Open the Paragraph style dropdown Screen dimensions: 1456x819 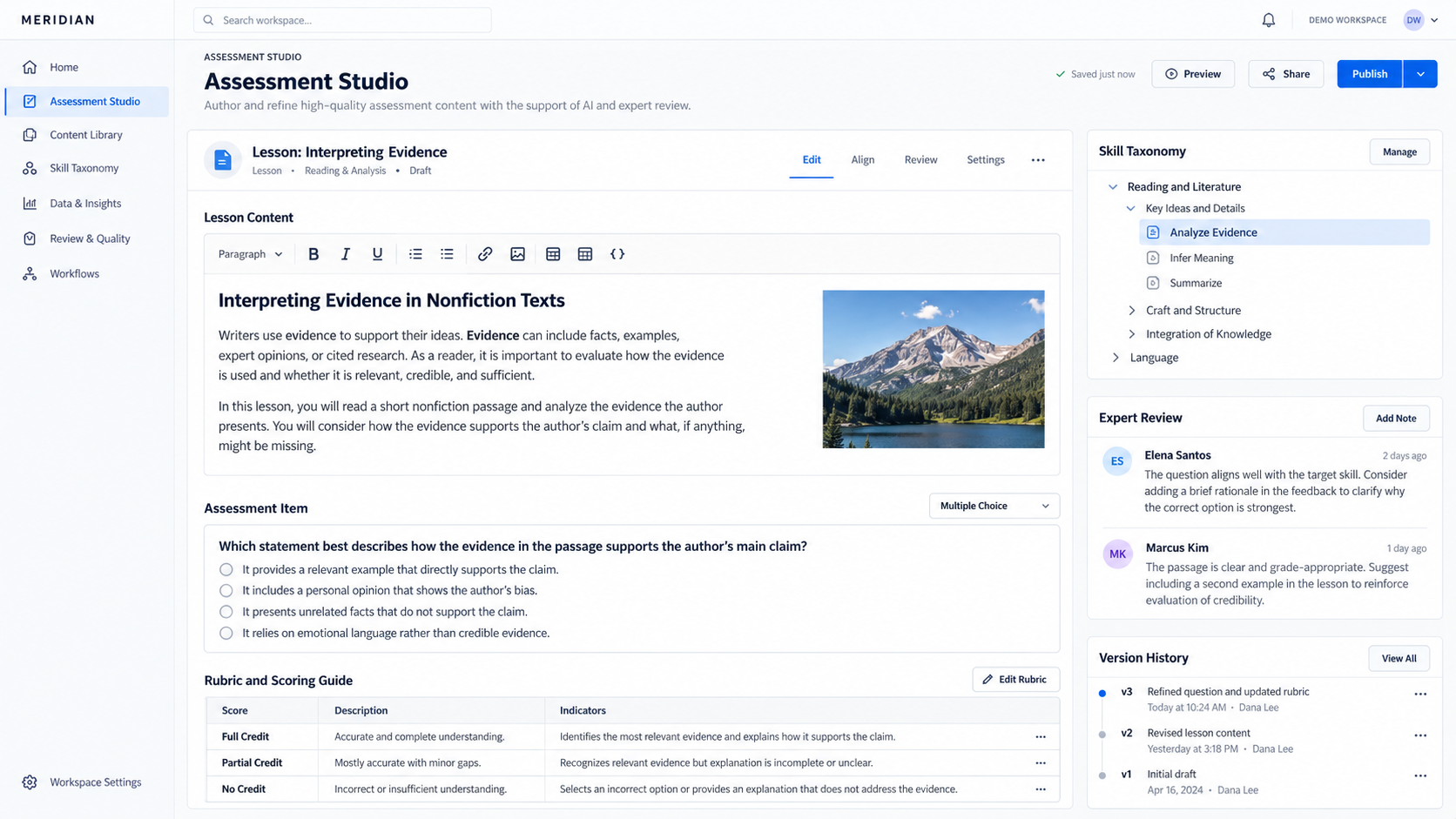point(250,254)
